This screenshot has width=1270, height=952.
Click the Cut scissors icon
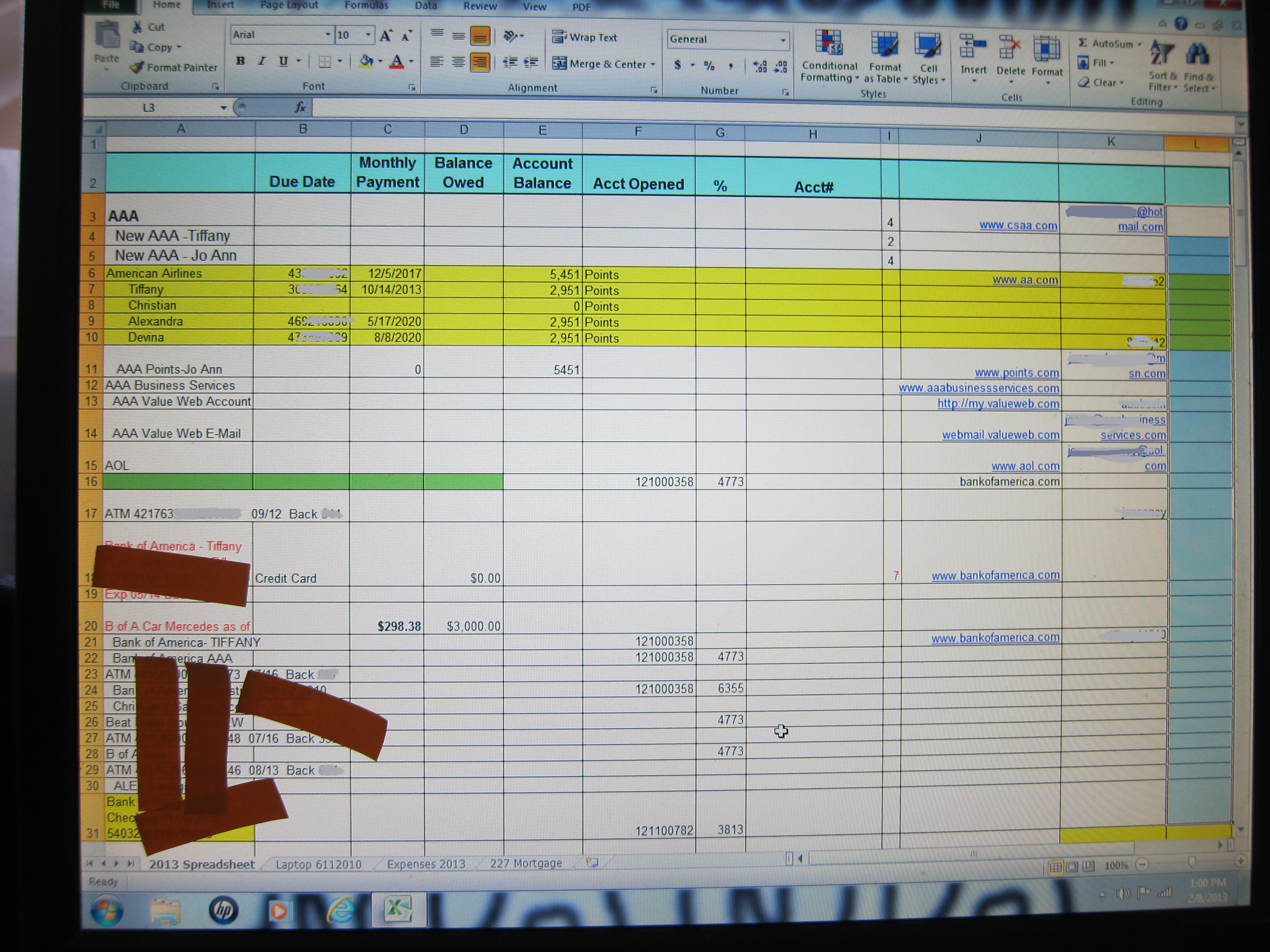click(138, 27)
